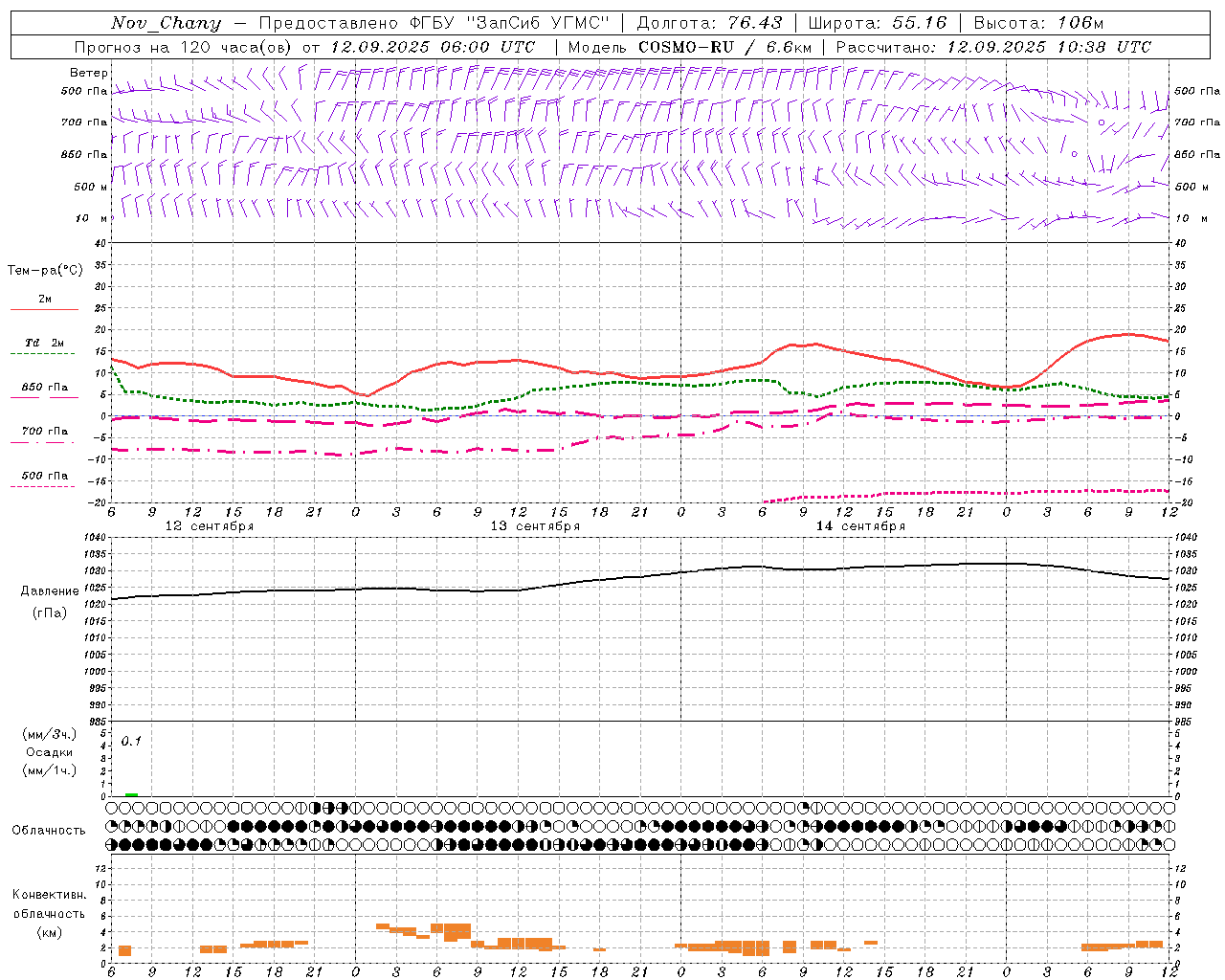The height and width of the screenshot is (980, 1225).
Task: Click the 0.1 precipitation amount value
Action: [x=131, y=742]
